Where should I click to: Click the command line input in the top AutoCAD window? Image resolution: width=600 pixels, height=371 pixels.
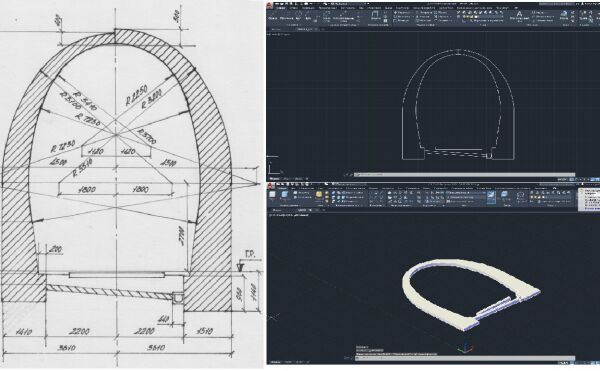pyautogui.click(x=464, y=174)
